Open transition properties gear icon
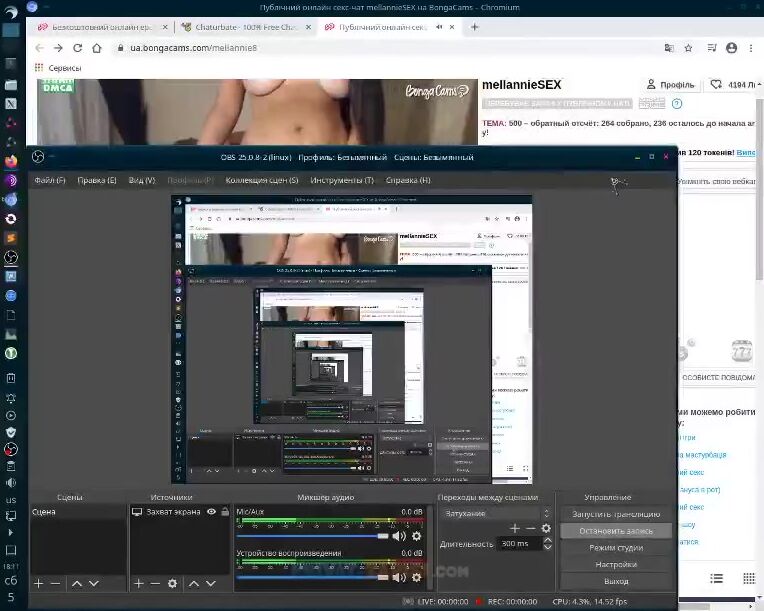The width and height of the screenshot is (764, 611). pyautogui.click(x=546, y=528)
